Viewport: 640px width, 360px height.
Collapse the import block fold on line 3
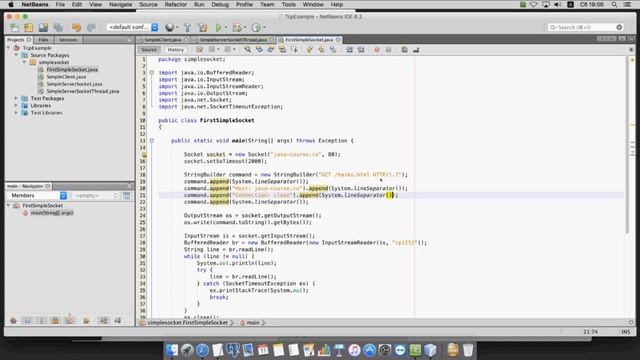pos(152,73)
